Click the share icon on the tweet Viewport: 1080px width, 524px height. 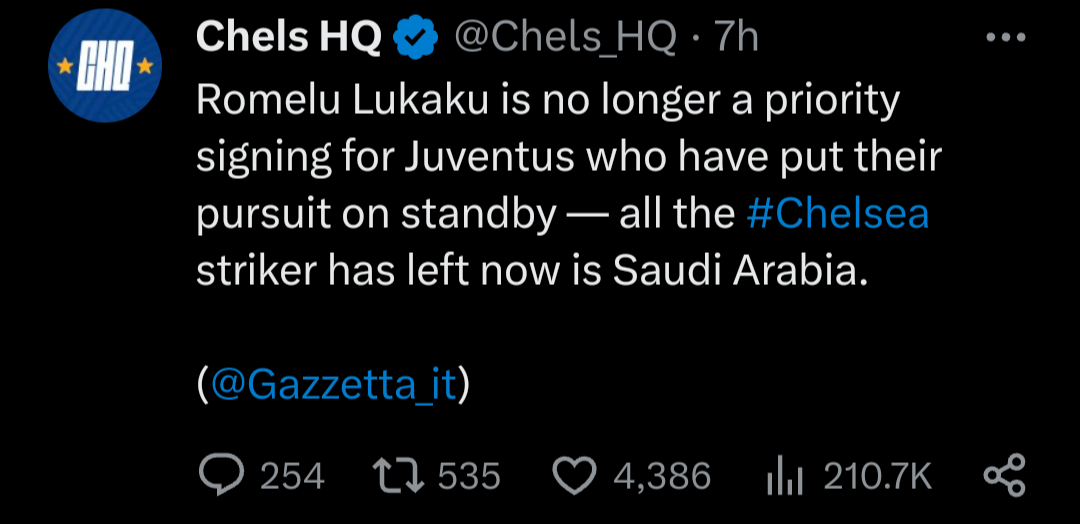1004,476
